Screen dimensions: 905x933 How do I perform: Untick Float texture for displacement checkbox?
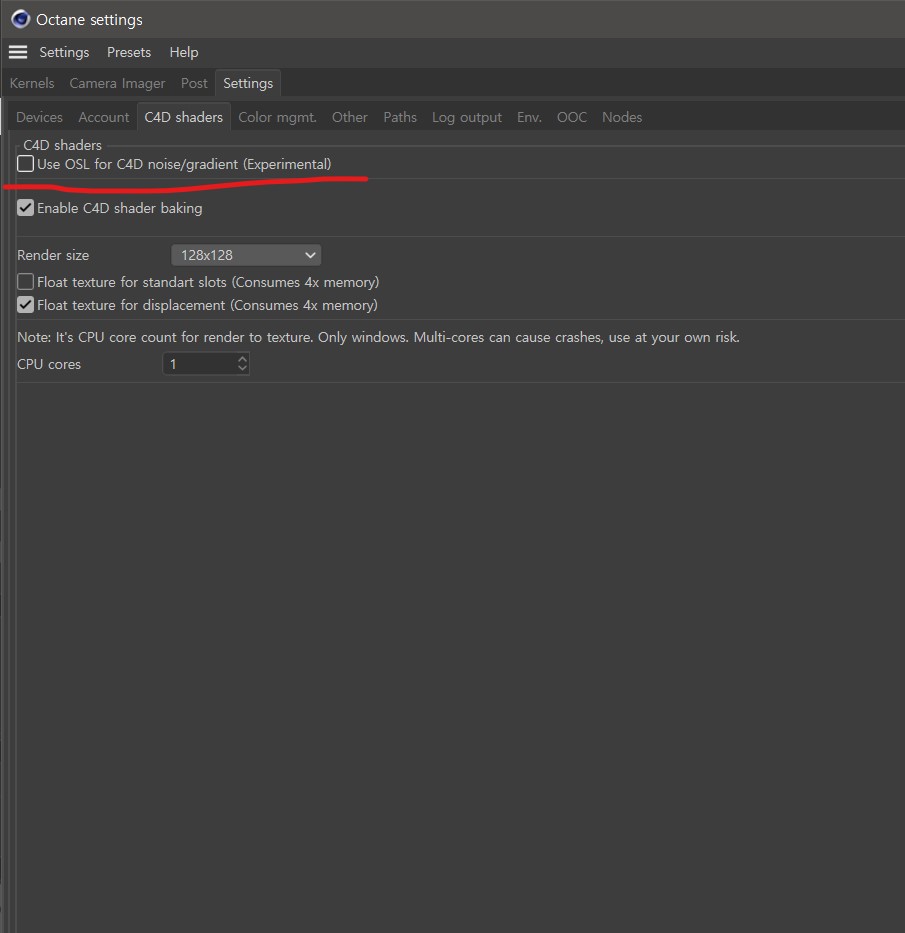(26, 305)
